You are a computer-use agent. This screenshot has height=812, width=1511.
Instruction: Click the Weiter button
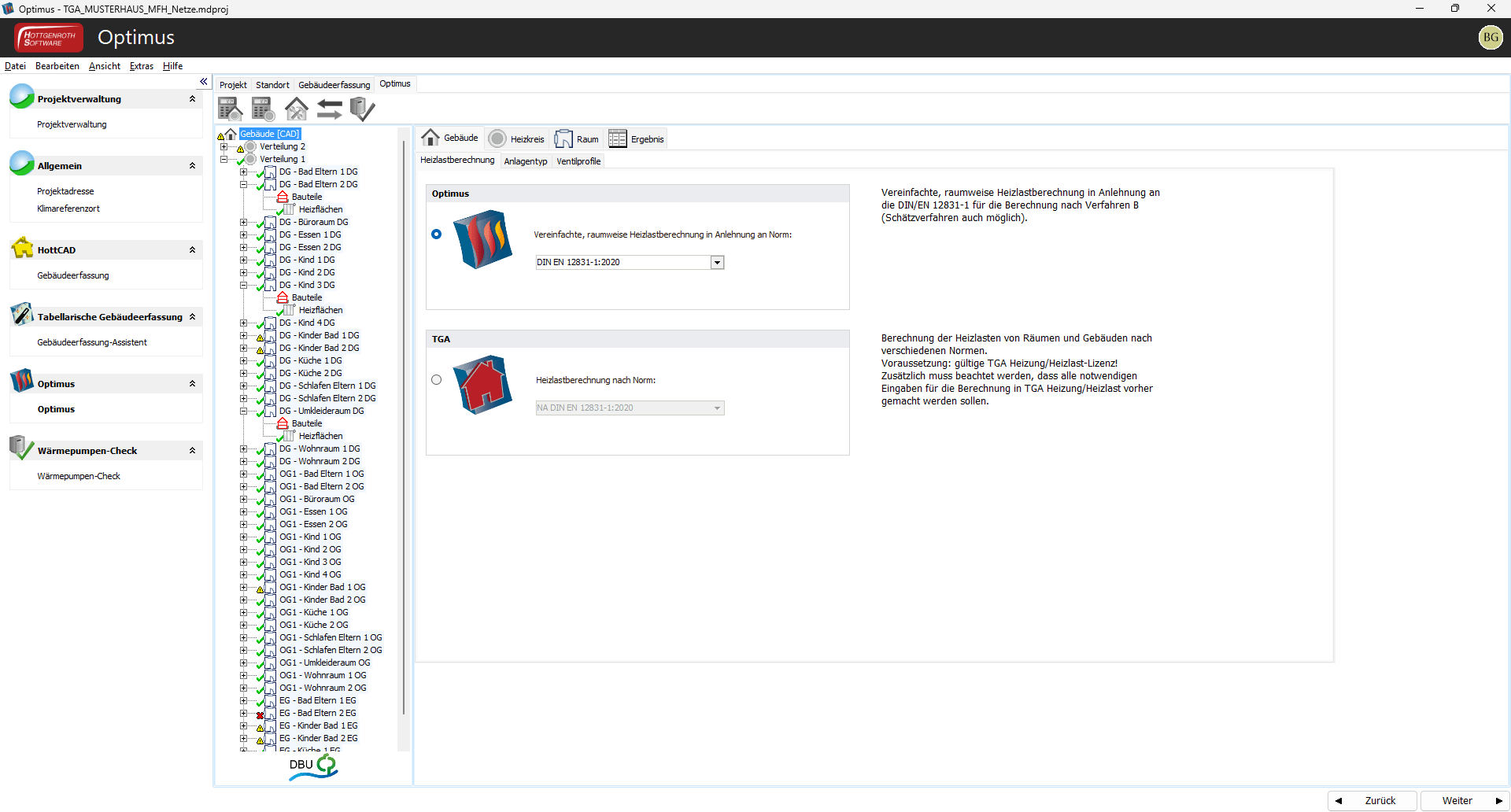click(1462, 800)
